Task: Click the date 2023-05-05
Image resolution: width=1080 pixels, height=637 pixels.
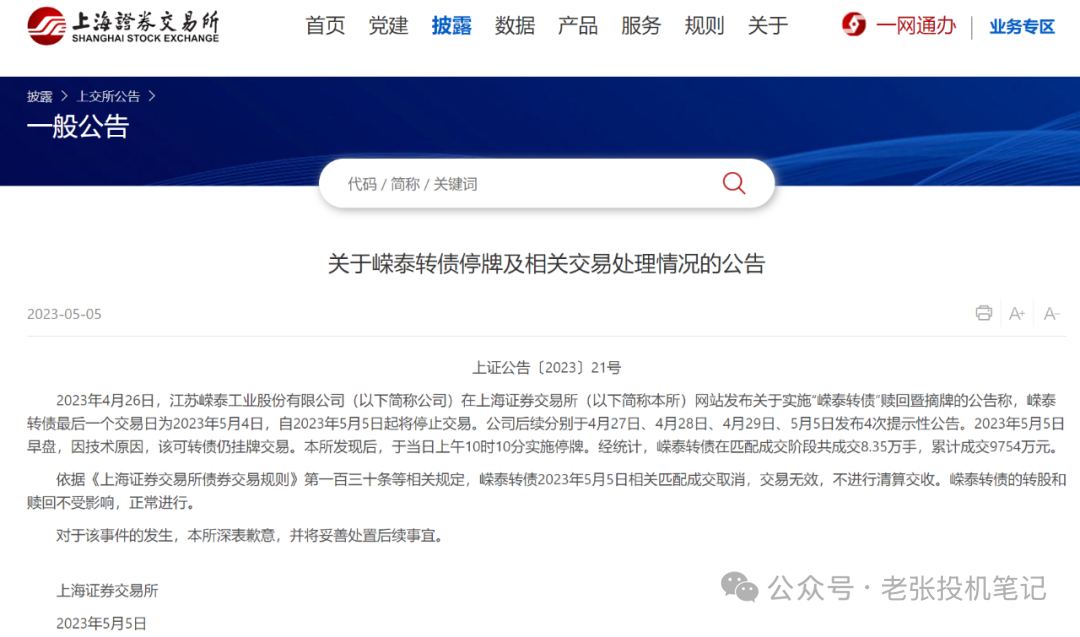Action: pyautogui.click(x=64, y=314)
